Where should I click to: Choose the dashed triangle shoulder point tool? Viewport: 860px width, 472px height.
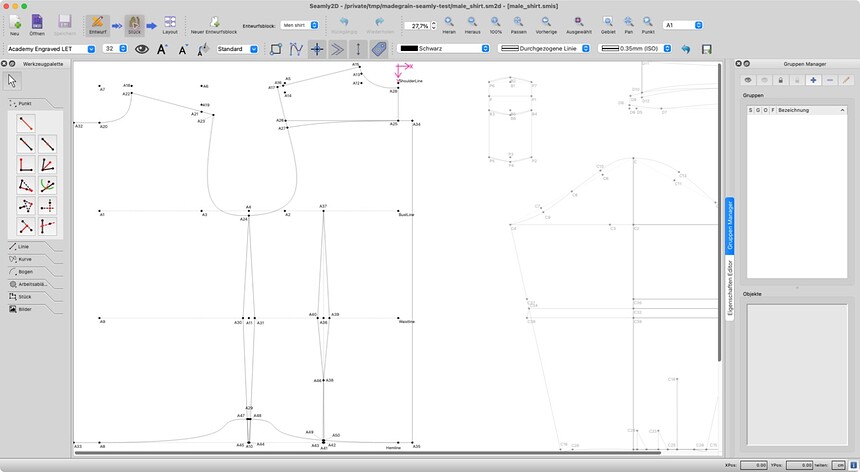[x=26, y=185]
